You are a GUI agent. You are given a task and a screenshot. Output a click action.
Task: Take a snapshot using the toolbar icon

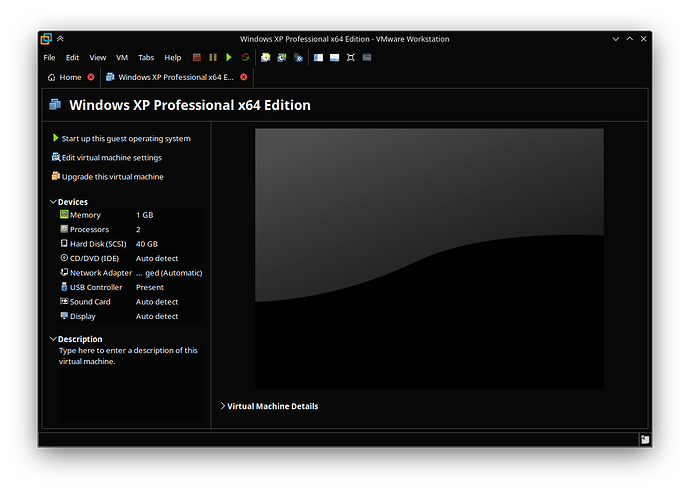pos(265,57)
